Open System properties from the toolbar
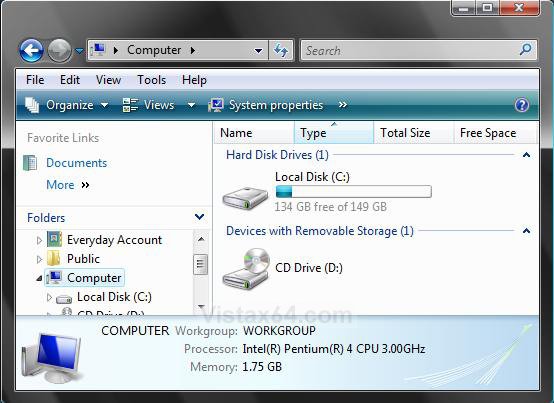The width and height of the screenshot is (554, 403). click(266, 105)
